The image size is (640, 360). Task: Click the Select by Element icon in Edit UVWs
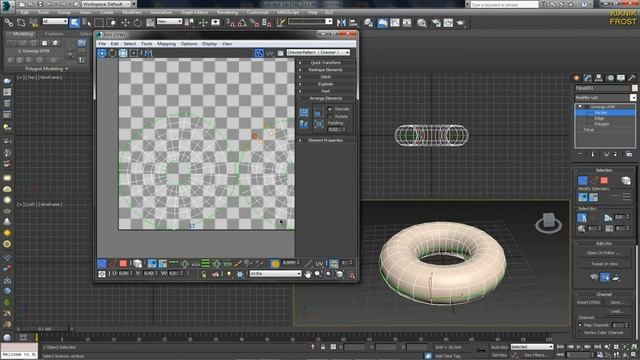point(138,263)
